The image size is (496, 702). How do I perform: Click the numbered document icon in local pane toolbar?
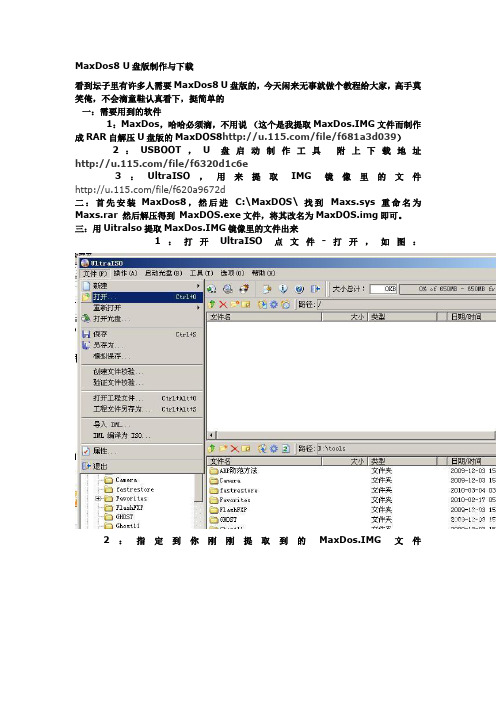pos(286,448)
